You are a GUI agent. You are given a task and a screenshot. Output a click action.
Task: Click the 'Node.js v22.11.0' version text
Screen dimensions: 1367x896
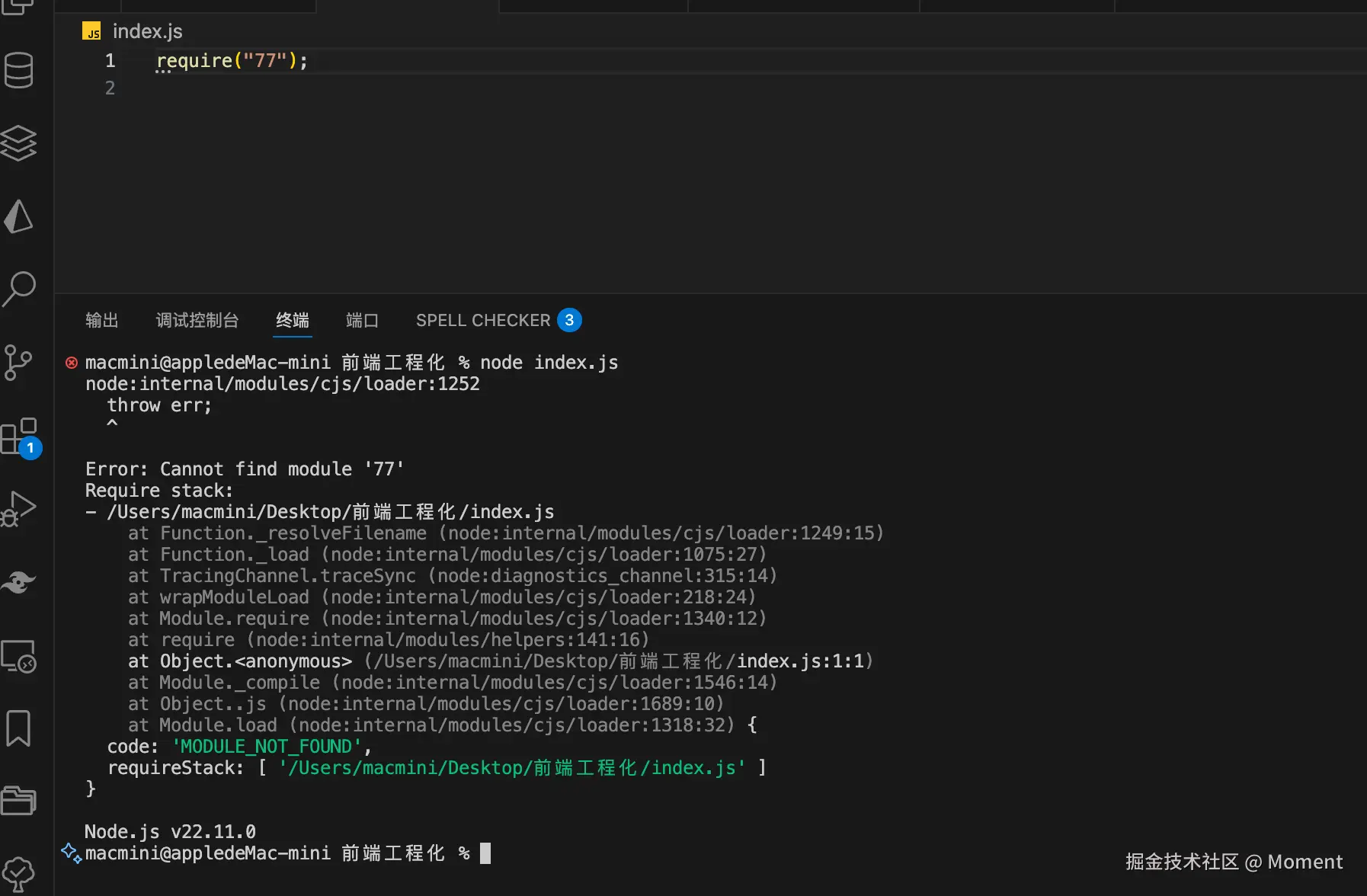(x=170, y=832)
